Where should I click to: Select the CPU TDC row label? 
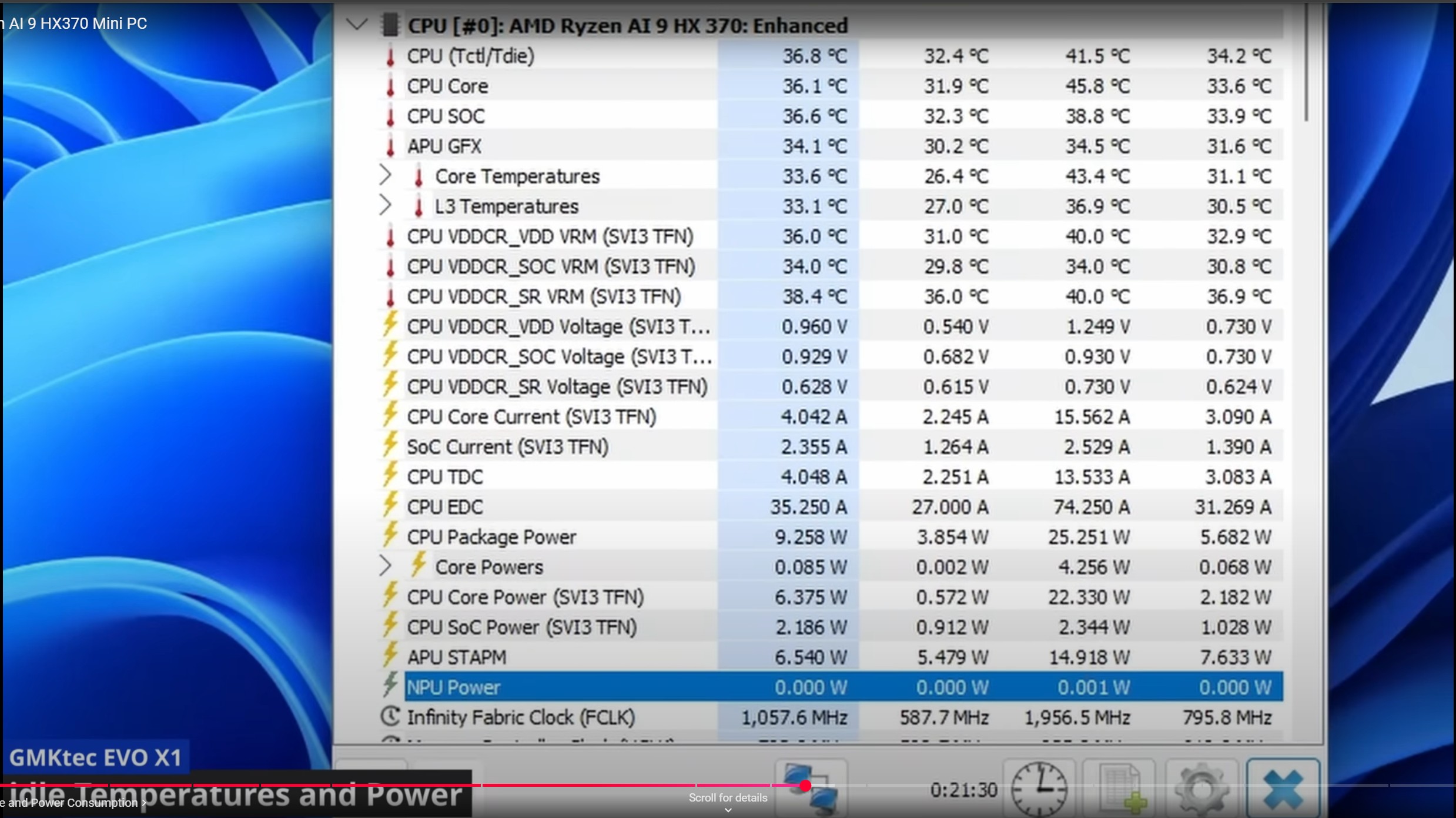pos(445,477)
